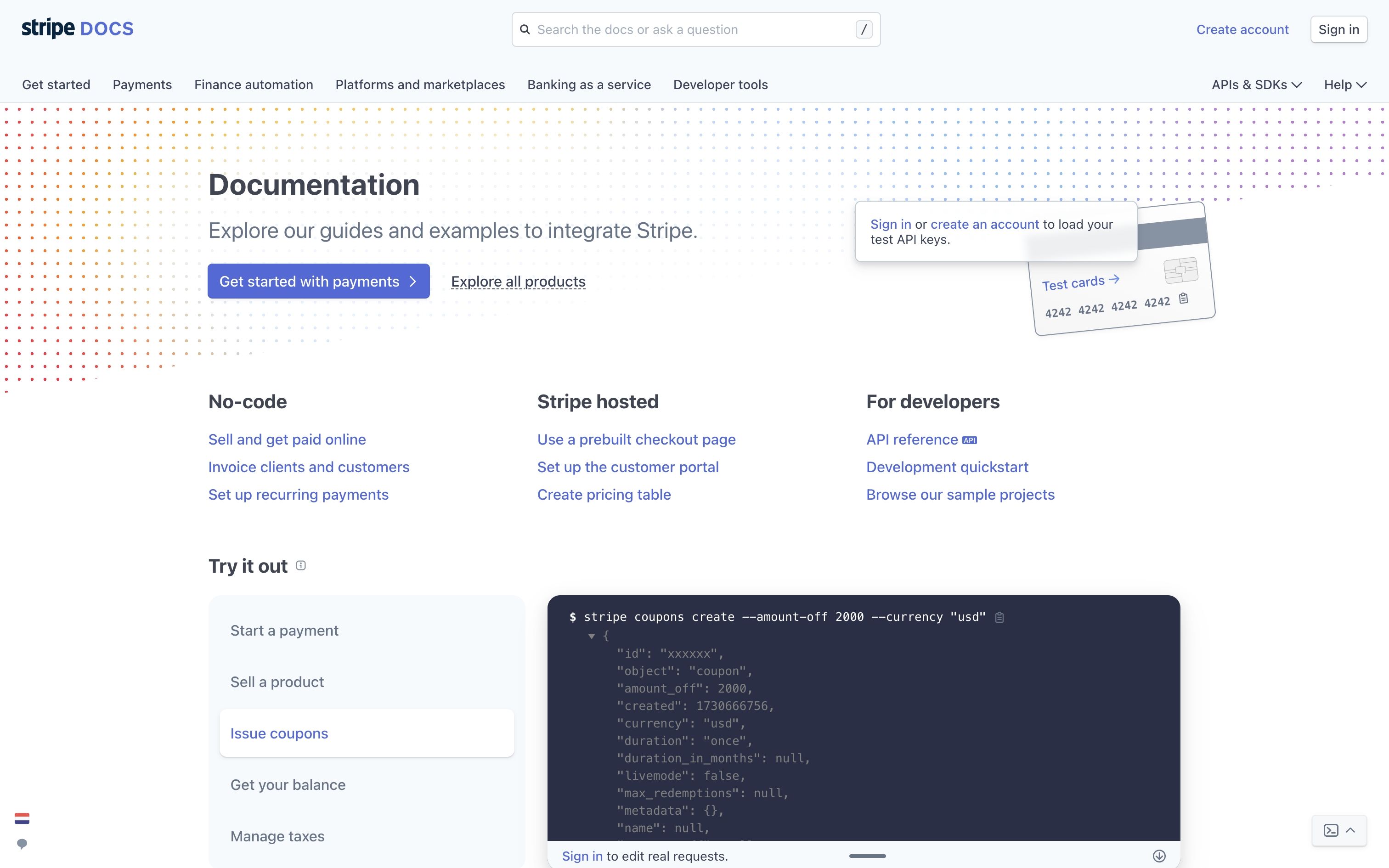
Task: Select the Issue coupons example
Action: point(367,733)
